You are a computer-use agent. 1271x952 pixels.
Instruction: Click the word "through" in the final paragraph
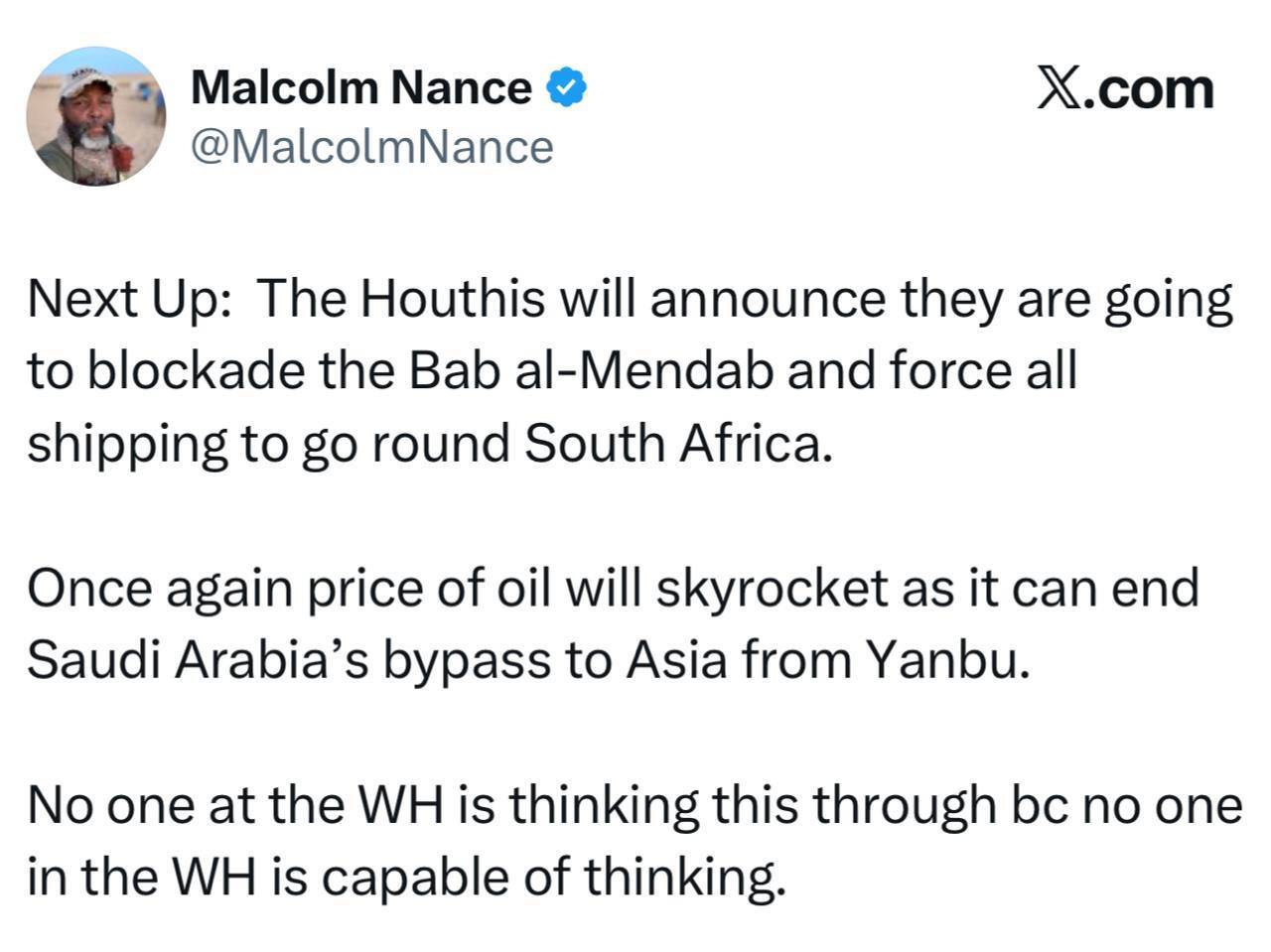[904, 805]
